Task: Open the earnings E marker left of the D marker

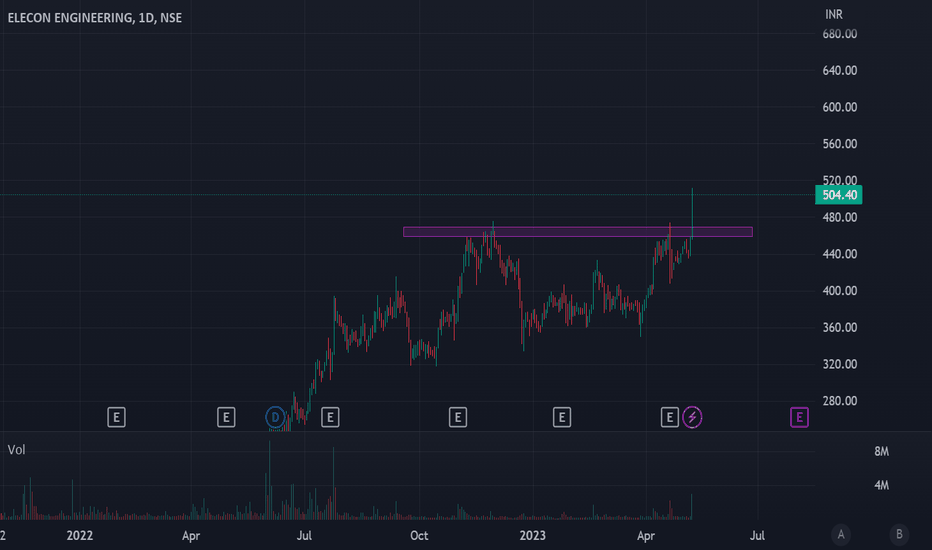Action: pyautogui.click(x=226, y=417)
